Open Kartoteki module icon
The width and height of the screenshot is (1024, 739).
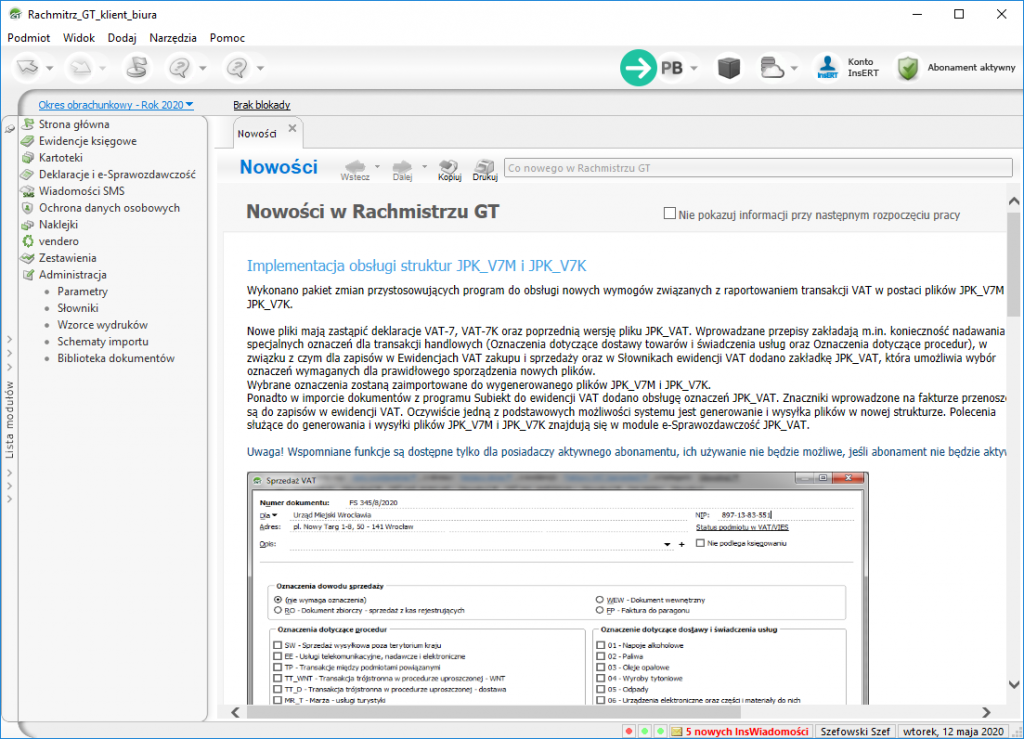tap(27, 157)
